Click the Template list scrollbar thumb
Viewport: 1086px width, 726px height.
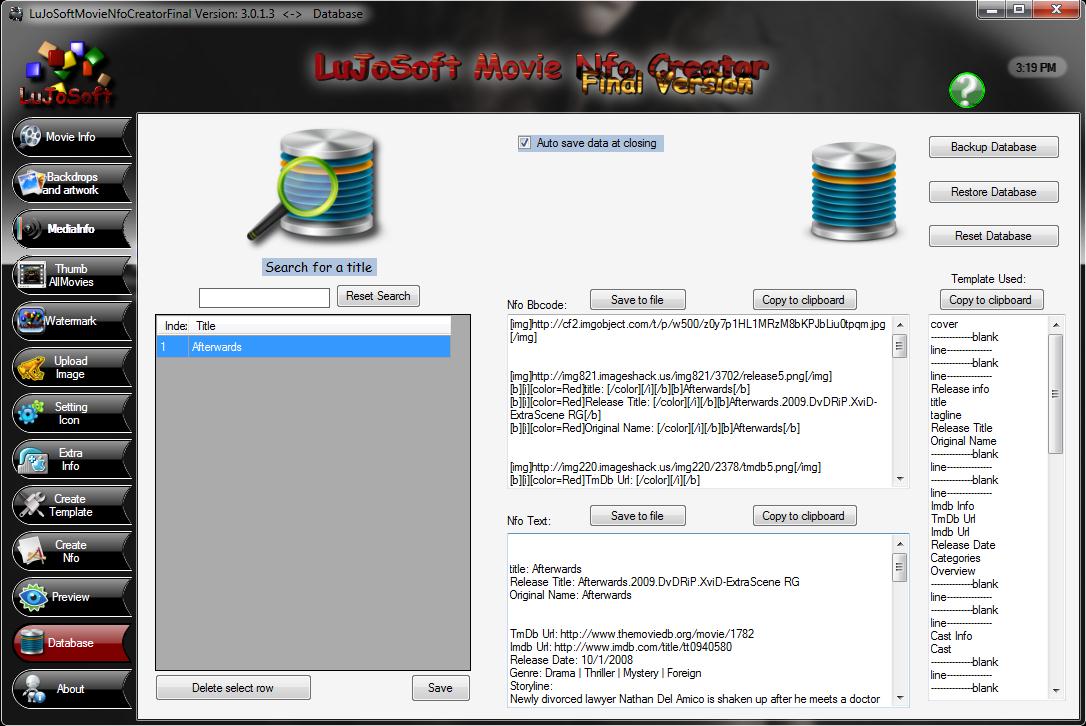point(1056,393)
